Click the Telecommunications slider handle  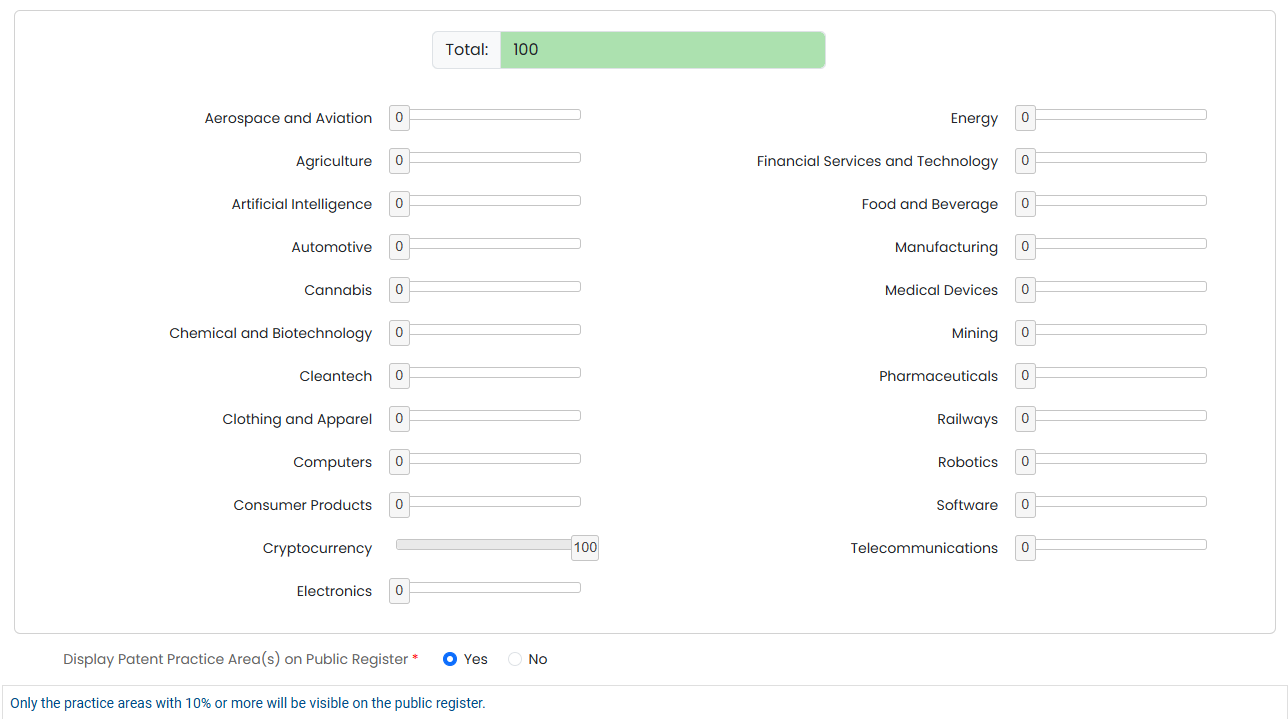[x=1025, y=548]
